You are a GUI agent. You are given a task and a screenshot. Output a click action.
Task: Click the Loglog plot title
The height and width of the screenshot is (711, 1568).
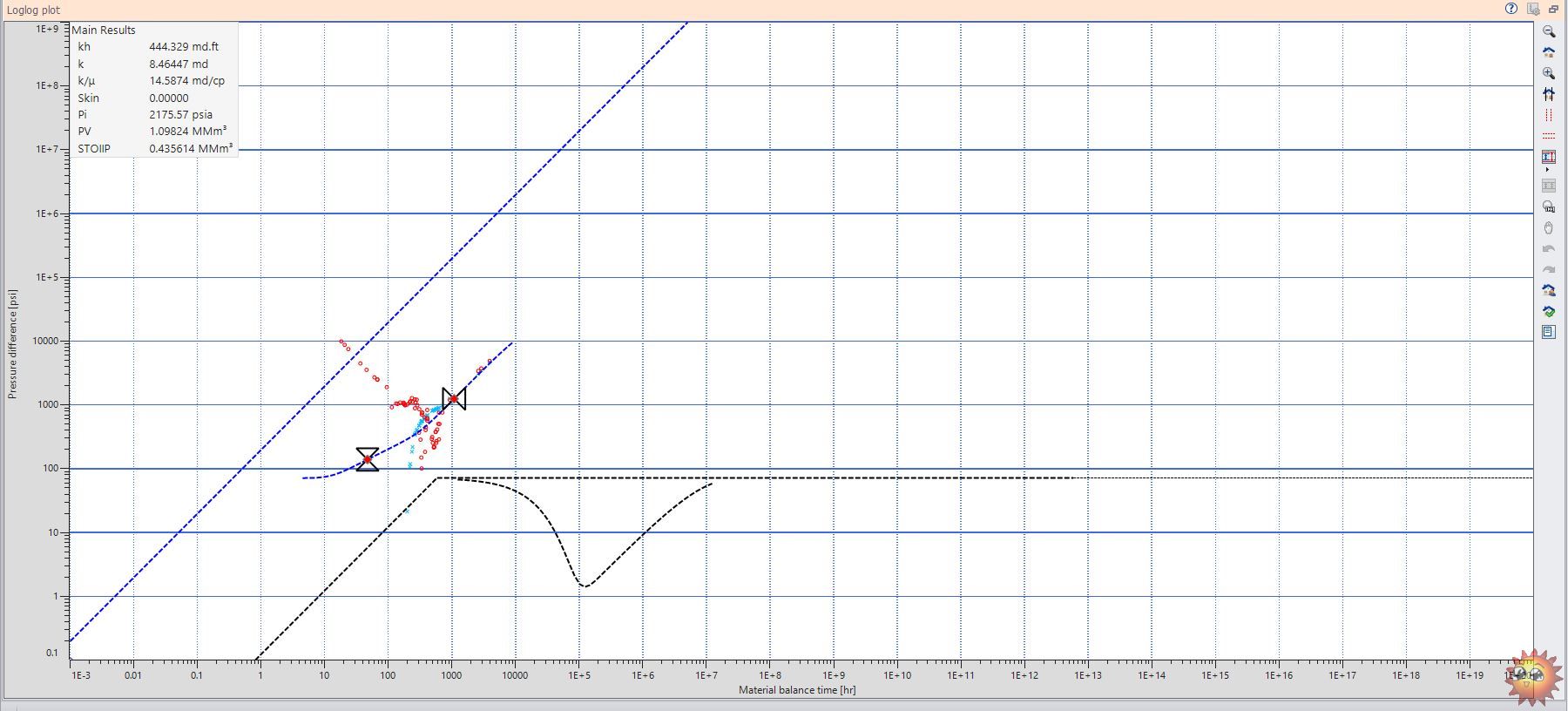tap(34, 10)
